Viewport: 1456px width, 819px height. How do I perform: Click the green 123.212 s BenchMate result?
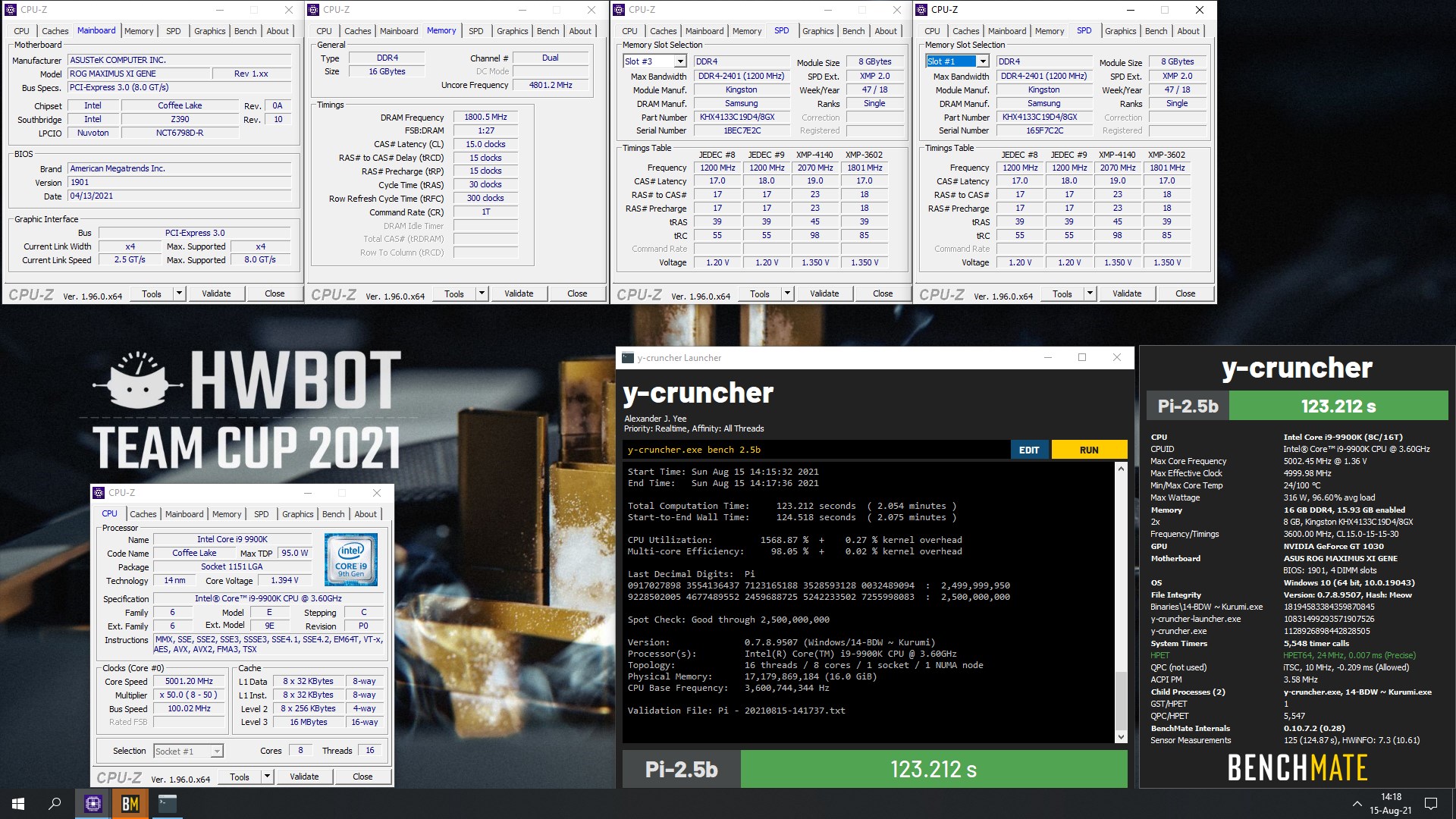pyautogui.click(x=1338, y=406)
